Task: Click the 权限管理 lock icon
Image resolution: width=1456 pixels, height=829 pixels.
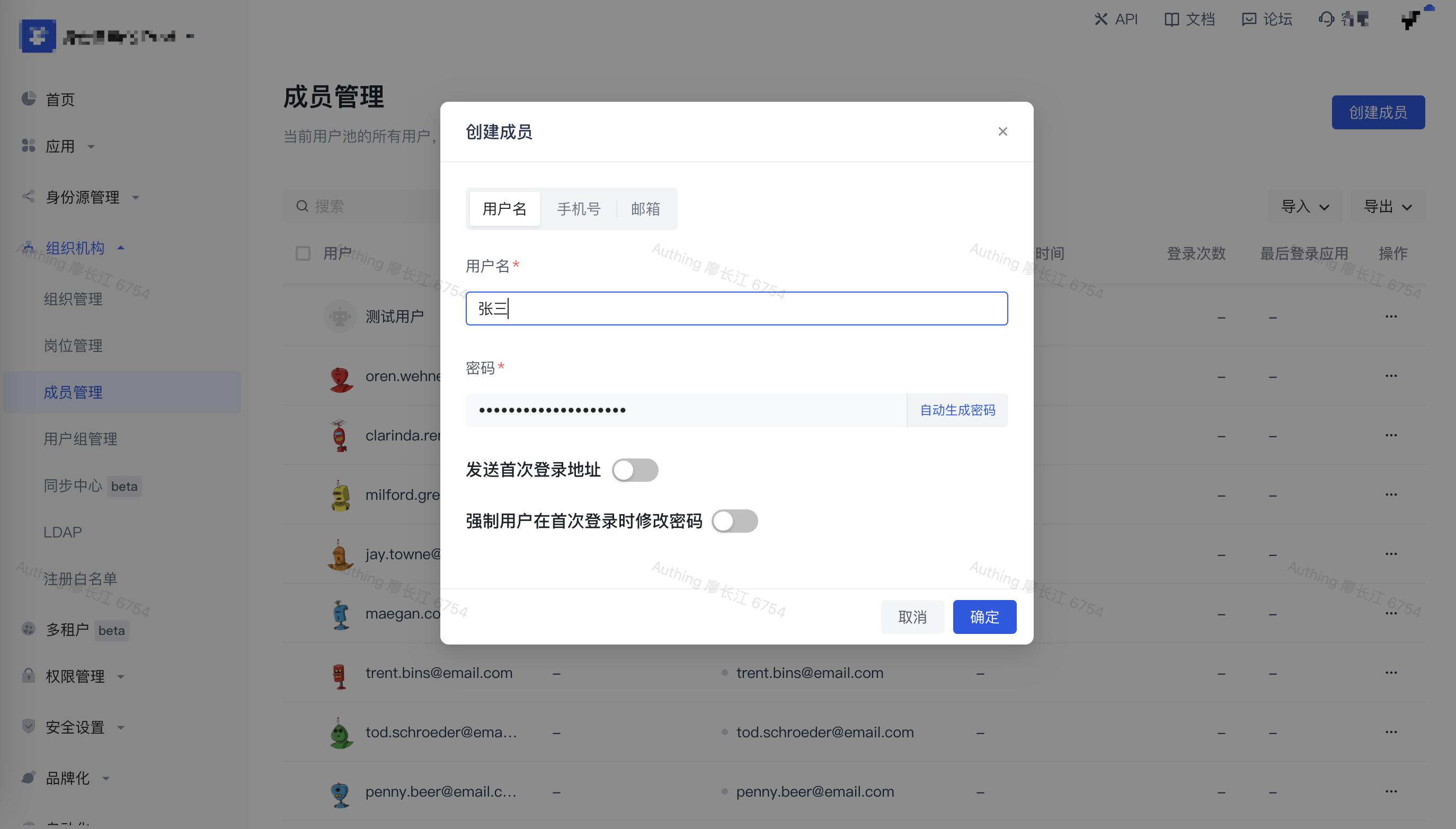Action: coord(29,675)
